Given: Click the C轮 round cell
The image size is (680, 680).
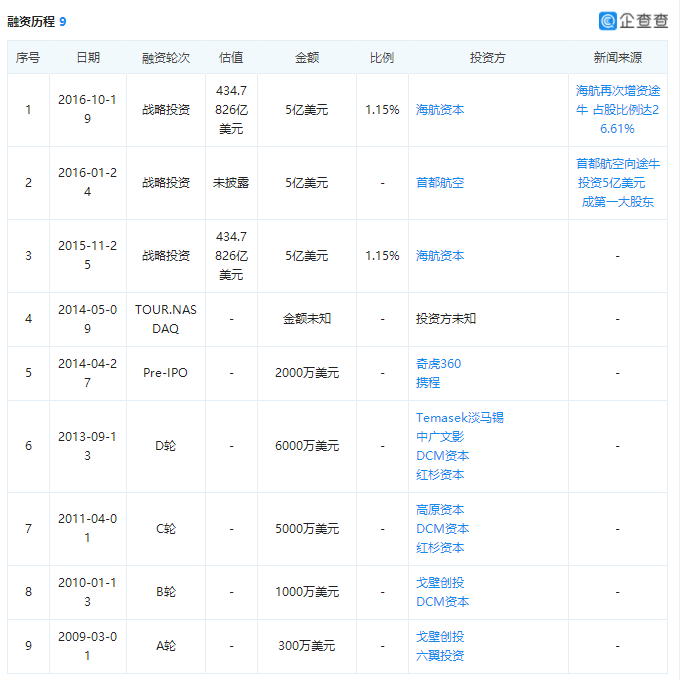Looking at the screenshot, I should coord(166,529).
